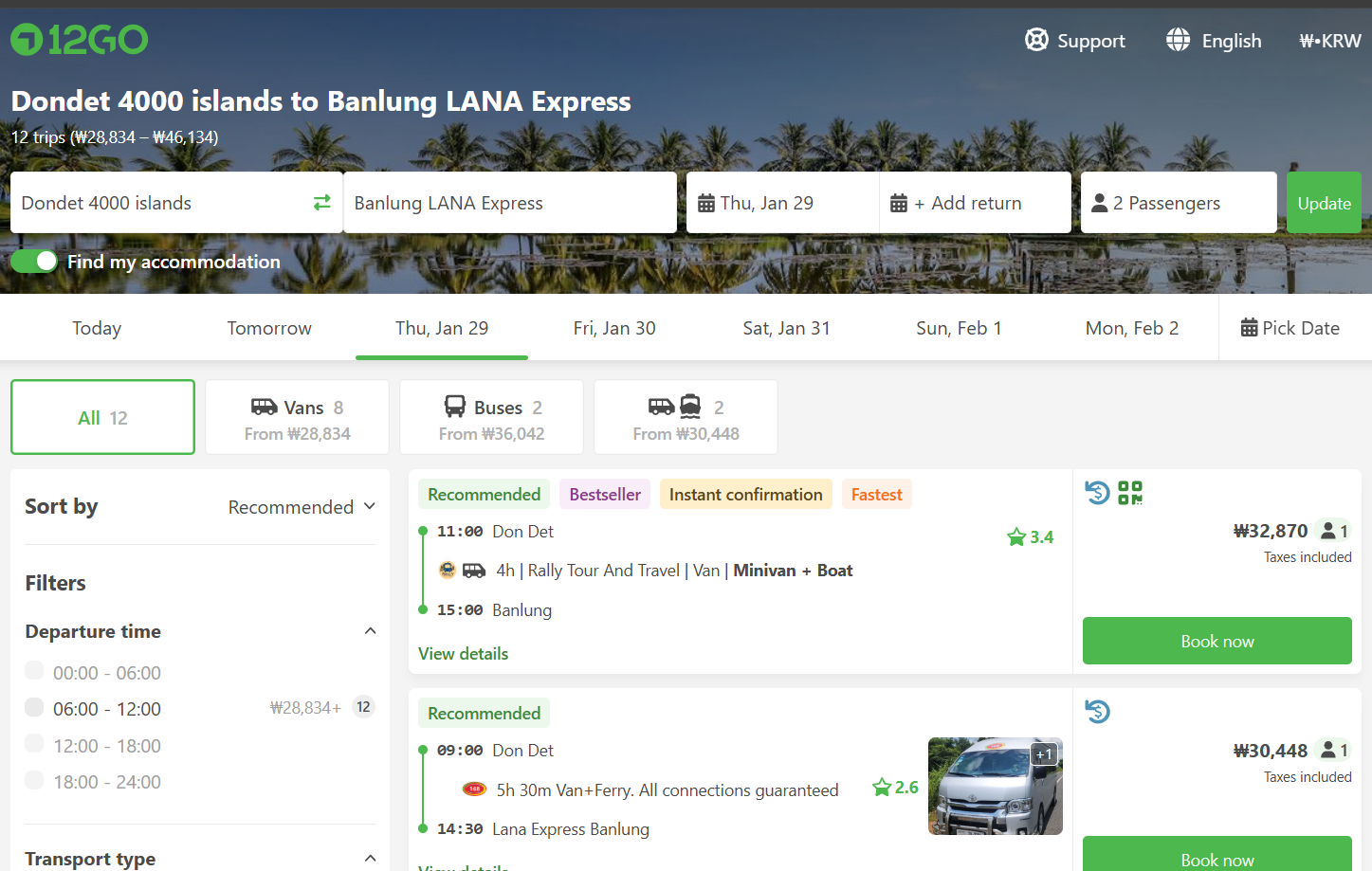Open the 2 Passengers selector
Image resolution: width=1372 pixels, height=871 pixels.
pyautogui.click(x=1179, y=203)
